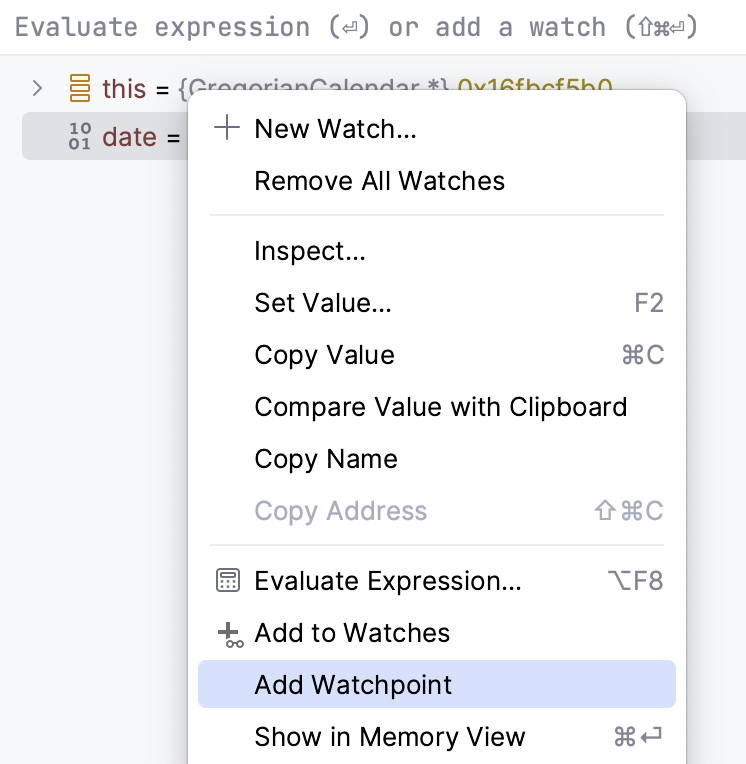Open Show in Memory View
Viewport: 746px width, 764px height.
389,737
